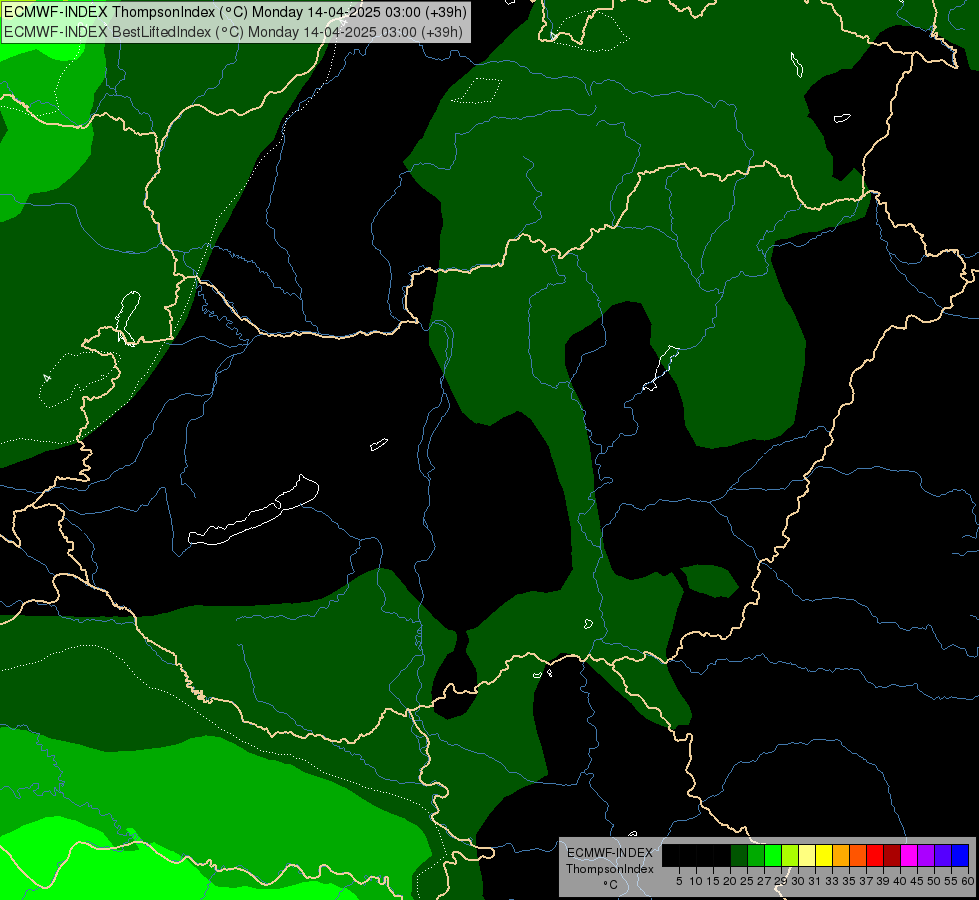Click the purple 45–50 legend swatch
979x900 pixels.
tap(926, 855)
